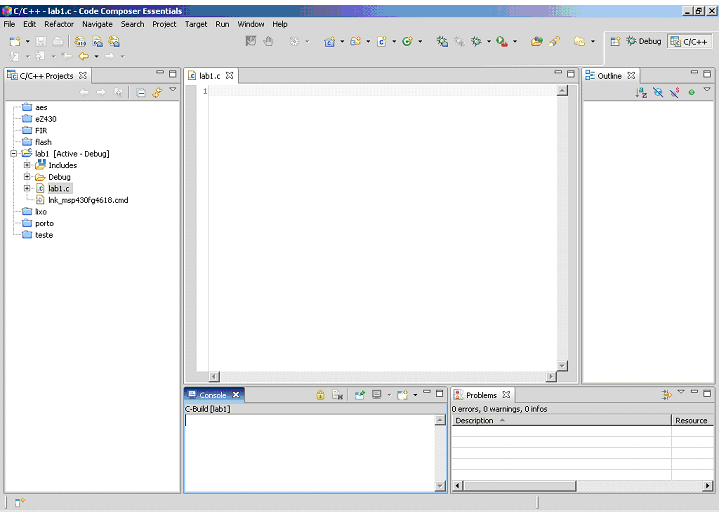This screenshot has height=522, width=720.
Task: Select lab1.c in project tree
Action: coord(59,189)
